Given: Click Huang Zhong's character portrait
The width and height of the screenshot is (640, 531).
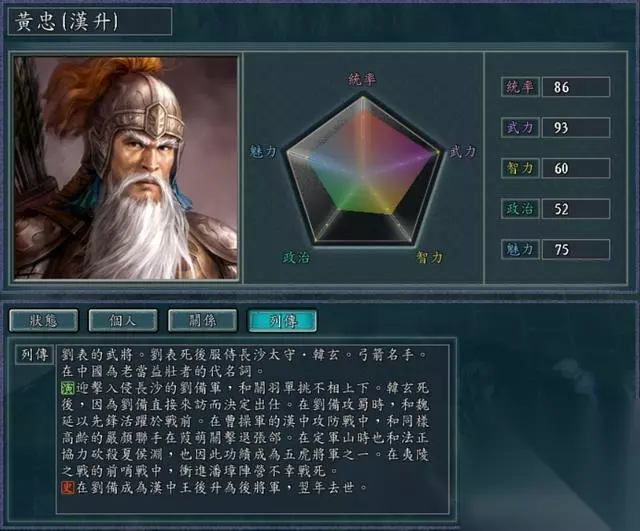Looking at the screenshot, I should pyautogui.click(x=126, y=168).
